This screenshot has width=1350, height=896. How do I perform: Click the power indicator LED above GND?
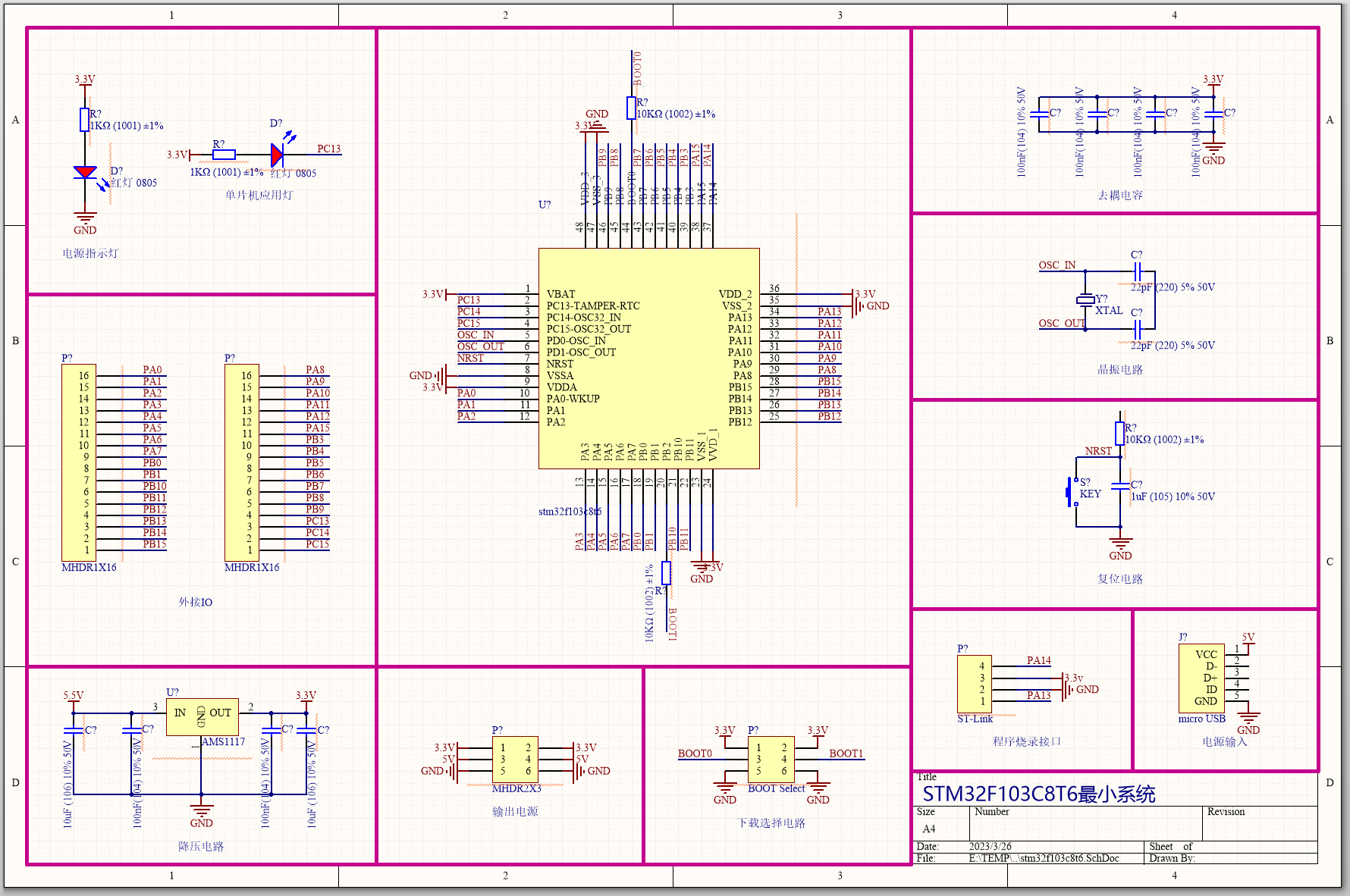[x=85, y=173]
